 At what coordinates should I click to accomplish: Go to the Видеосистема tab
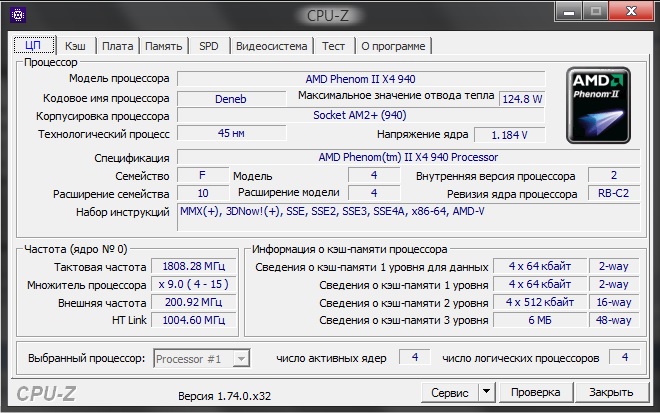point(271,45)
